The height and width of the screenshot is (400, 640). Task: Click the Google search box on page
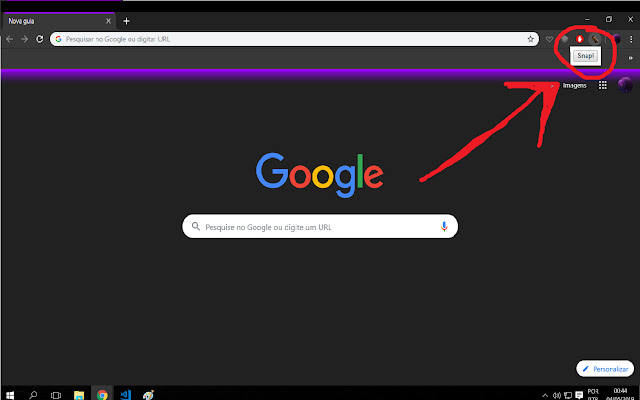320,227
